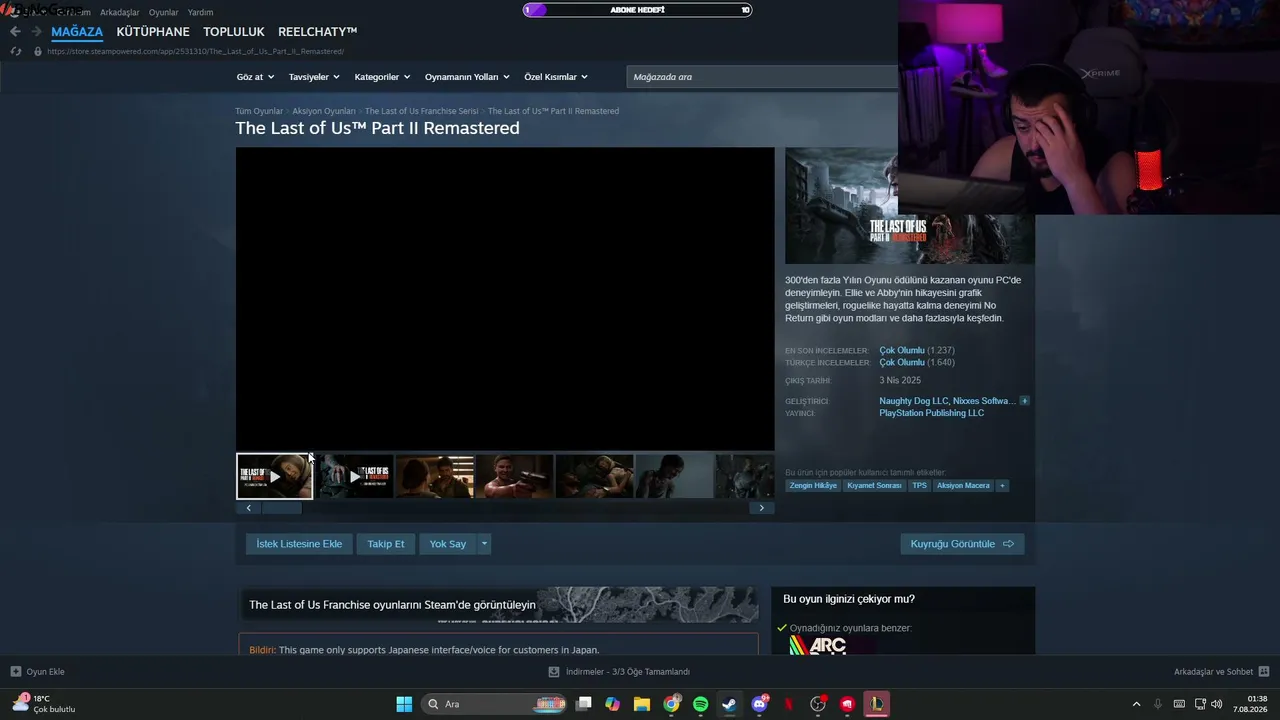Viewport: 1280px width, 720px height.
Task: Show hidden system tray icons
Action: [x=1136, y=704]
